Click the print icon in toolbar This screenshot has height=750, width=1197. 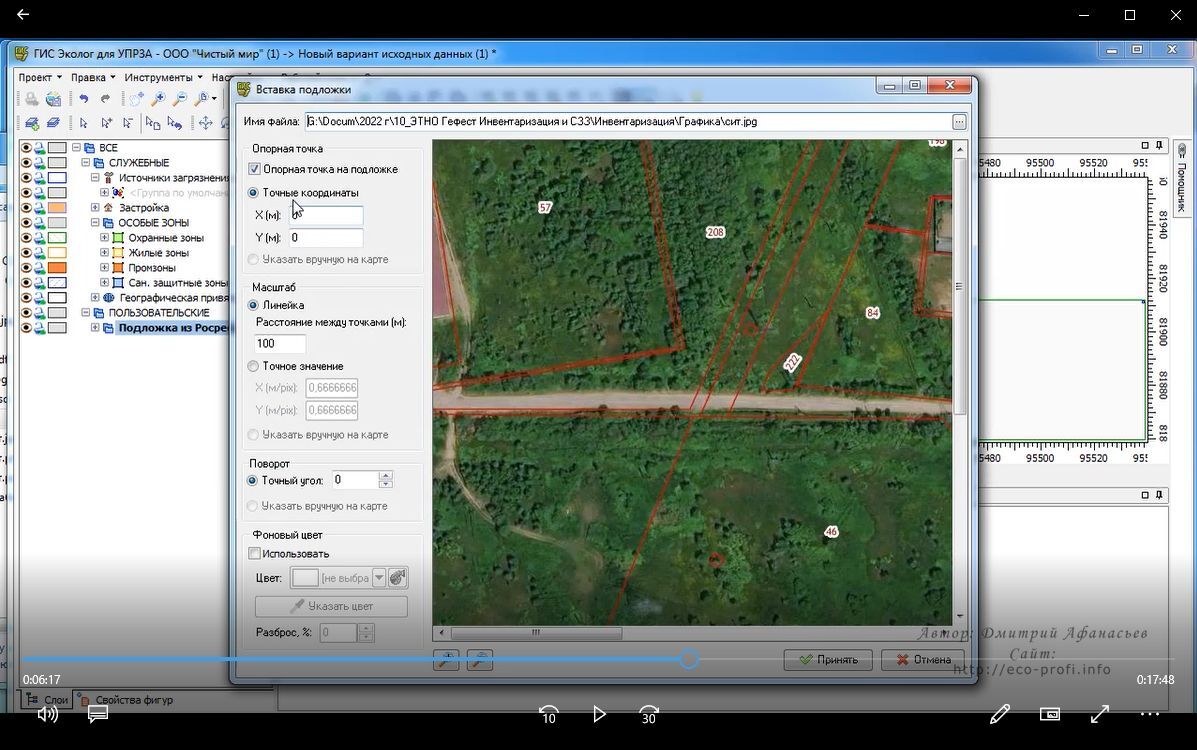pyautogui.click(x=32, y=99)
